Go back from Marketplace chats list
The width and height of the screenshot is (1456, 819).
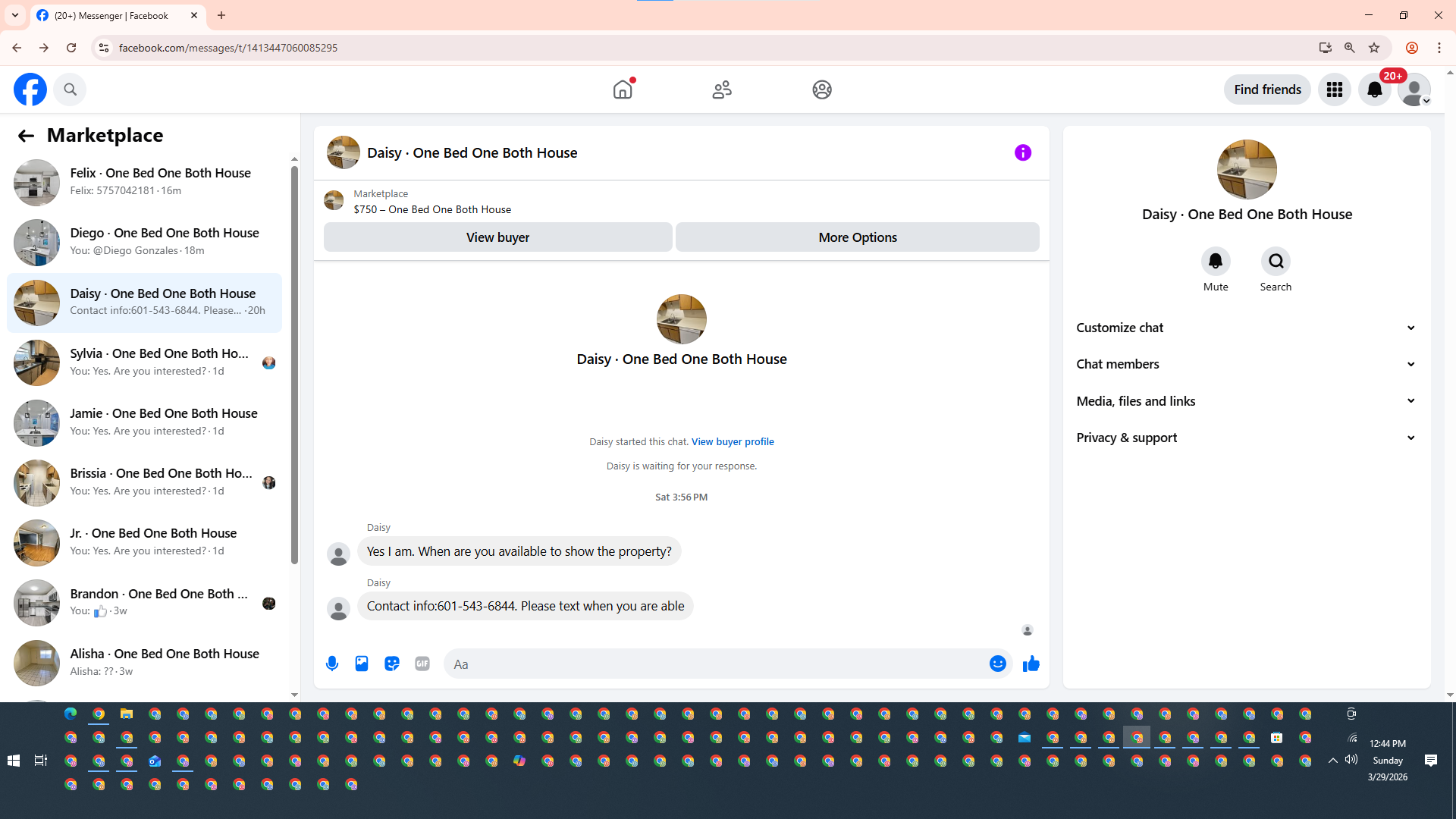[x=26, y=136]
